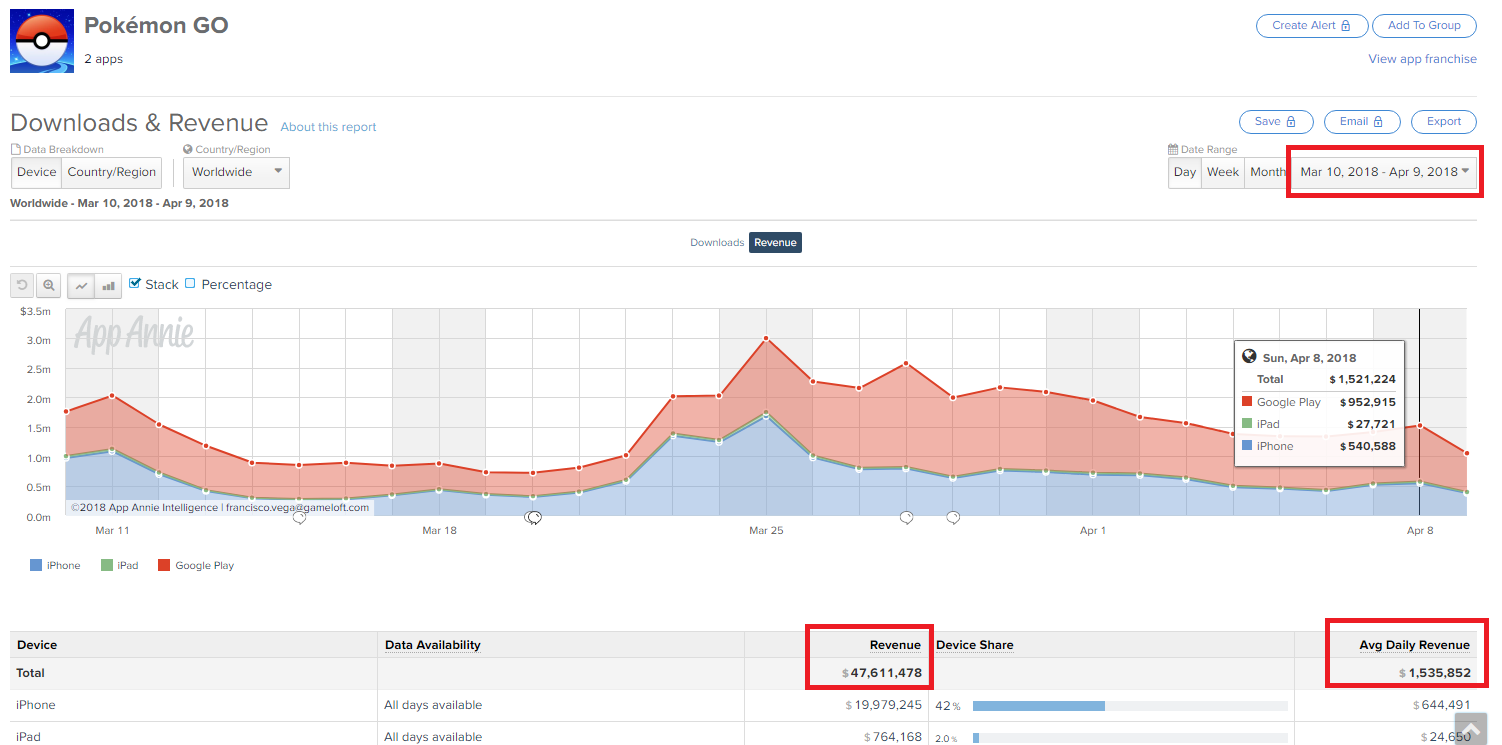Switch to the Downloads tab
This screenshot has width=1502, height=745.
(x=717, y=243)
